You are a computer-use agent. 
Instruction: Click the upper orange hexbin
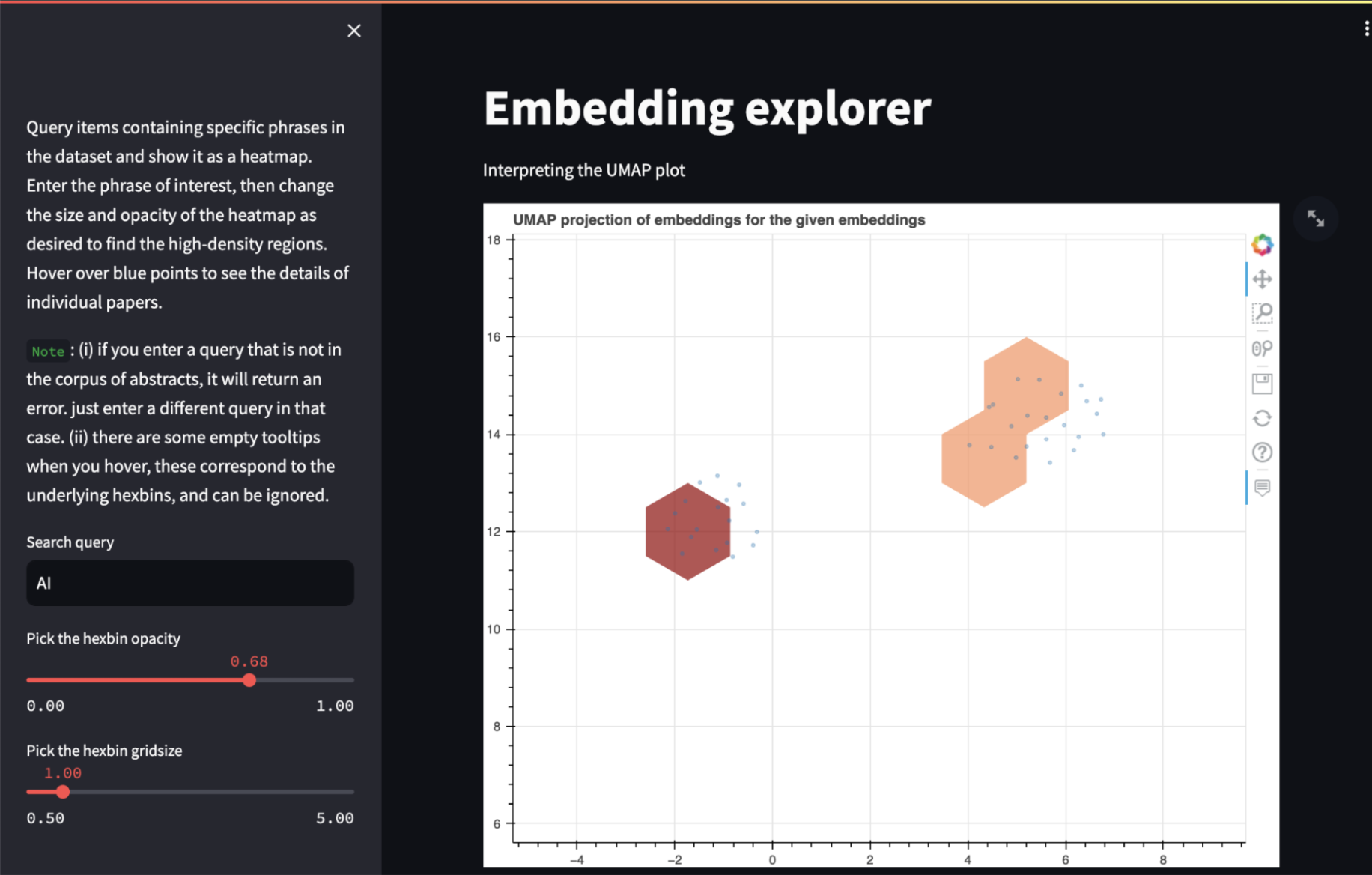tap(1026, 385)
